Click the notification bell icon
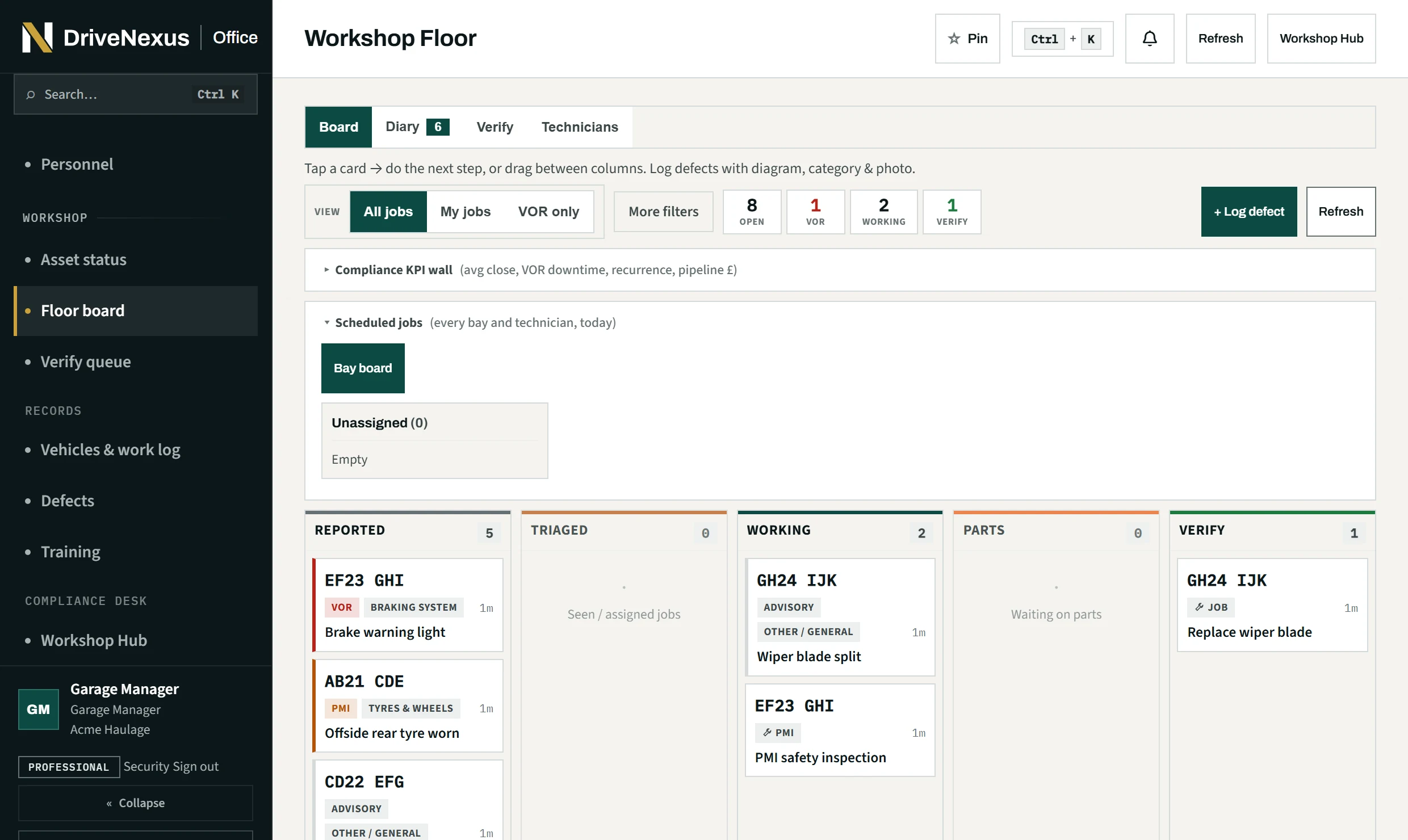The image size is (1408, 840). (1150, 39)
